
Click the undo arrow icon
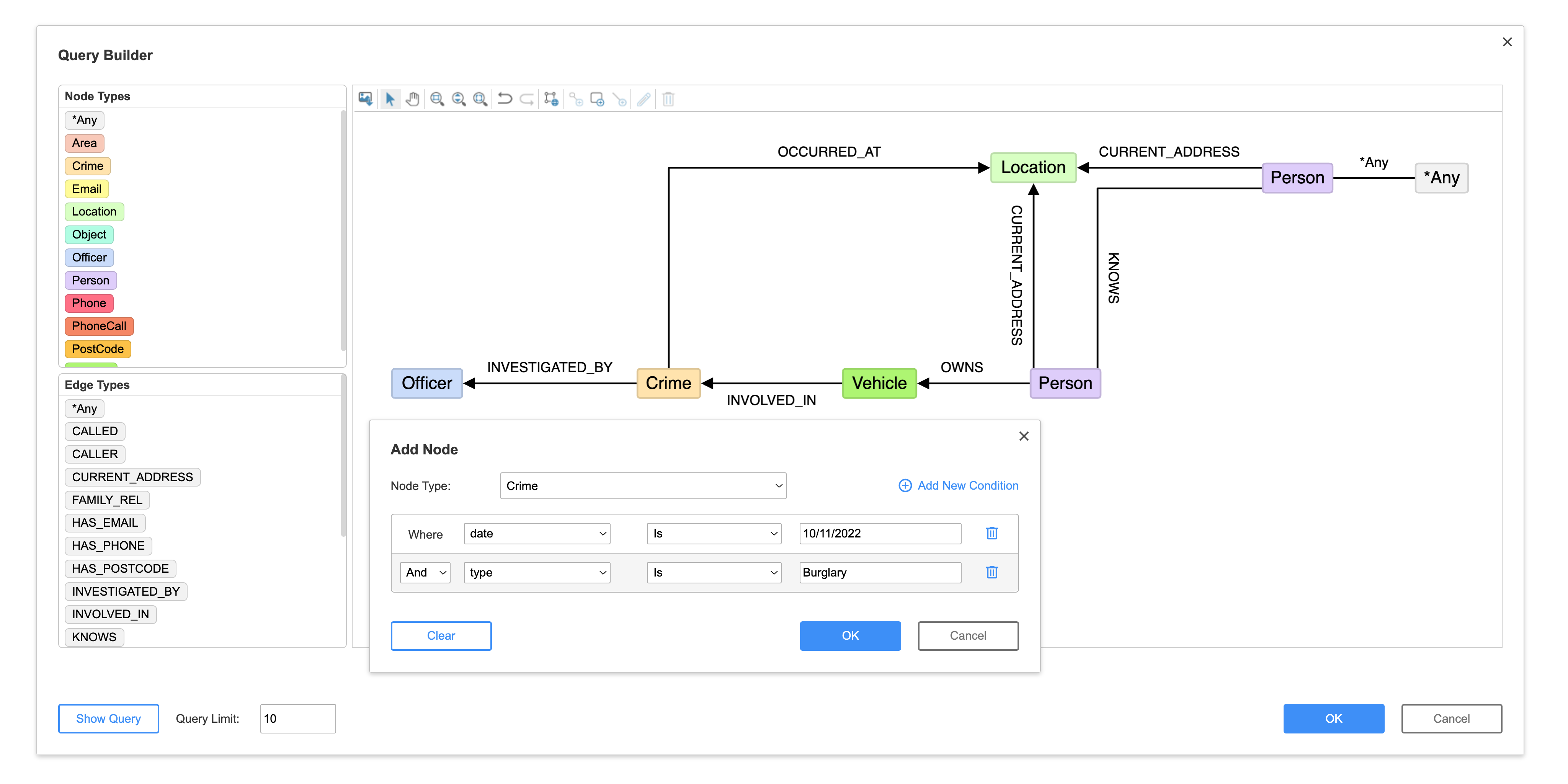coord(505,99)
